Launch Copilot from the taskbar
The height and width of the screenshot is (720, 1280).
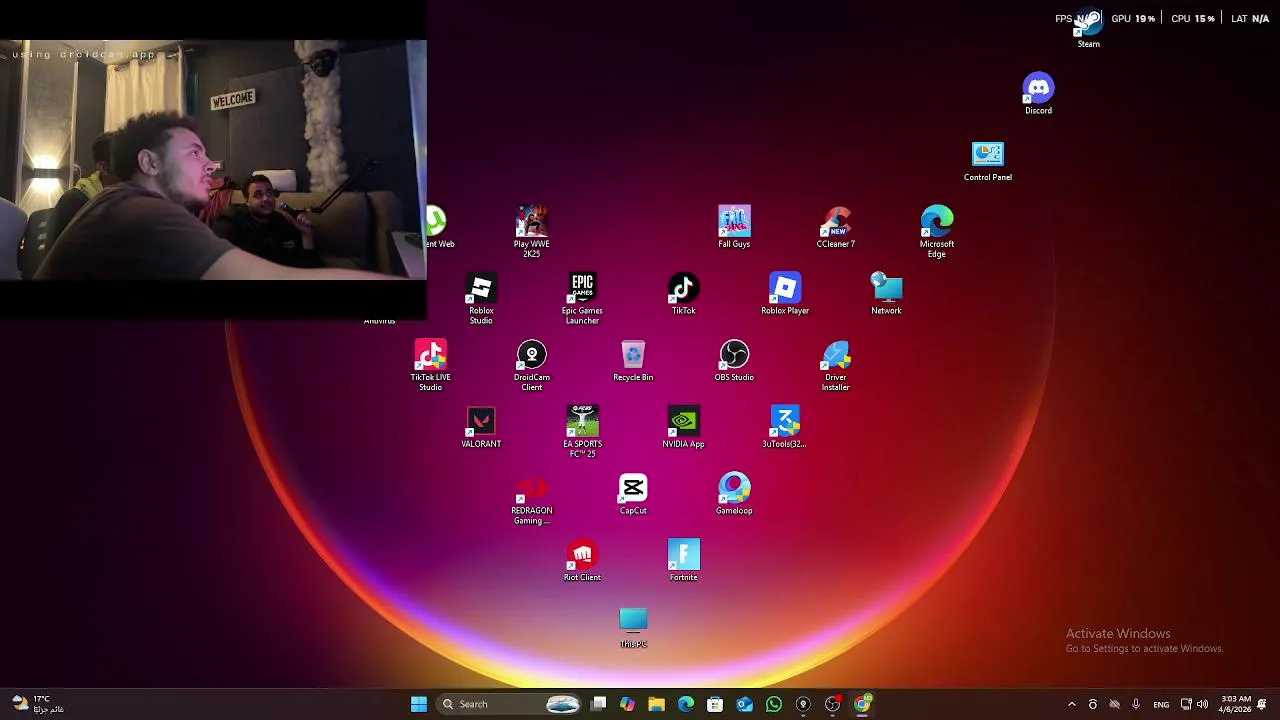(627, 704)
